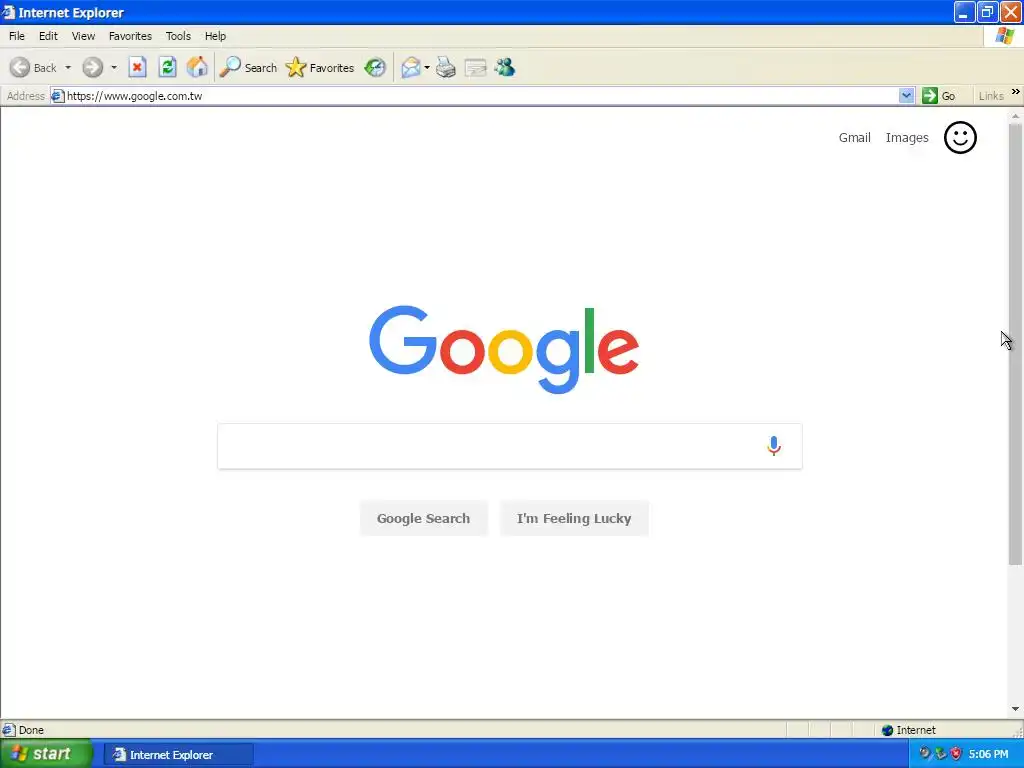Click the Google logo
The width and height of the screenshot is (1024, 768).
click(x=504, y=349)
